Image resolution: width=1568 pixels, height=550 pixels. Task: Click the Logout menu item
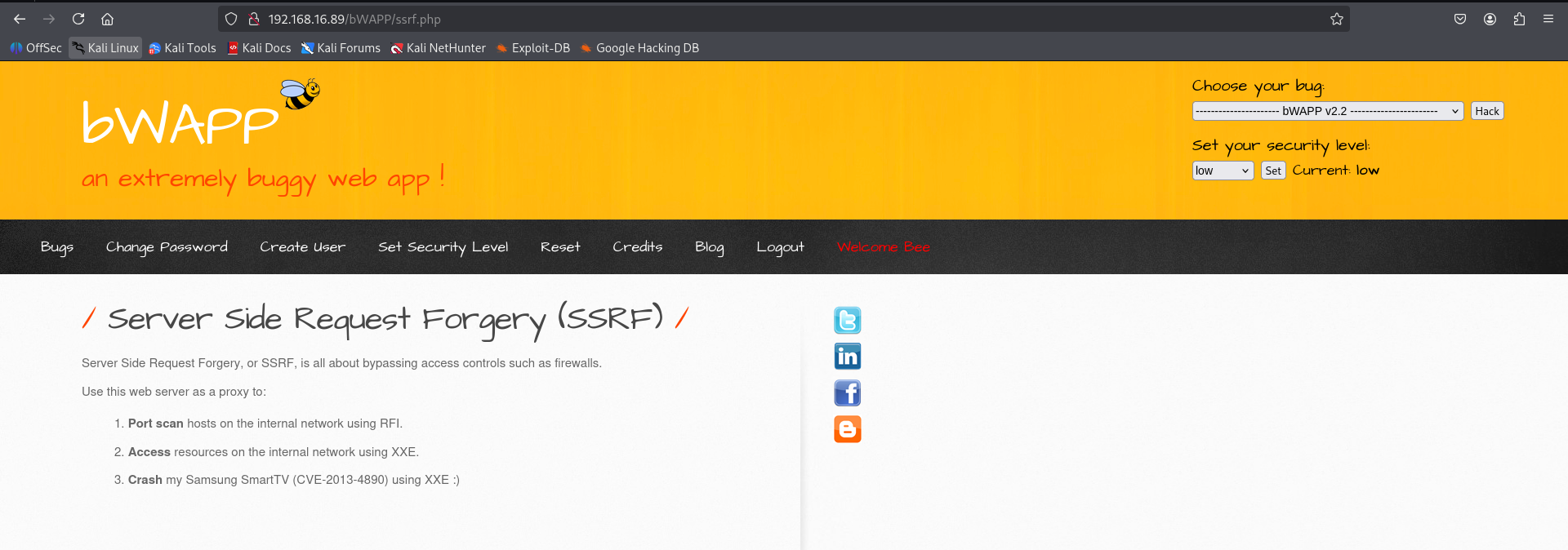(780, 247)
